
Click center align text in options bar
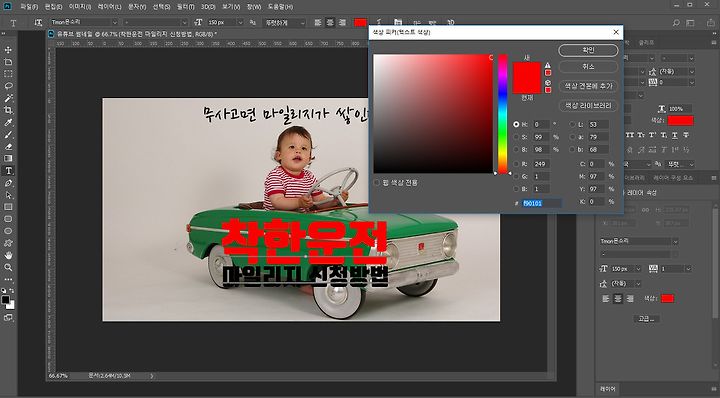tap(330, 22)
